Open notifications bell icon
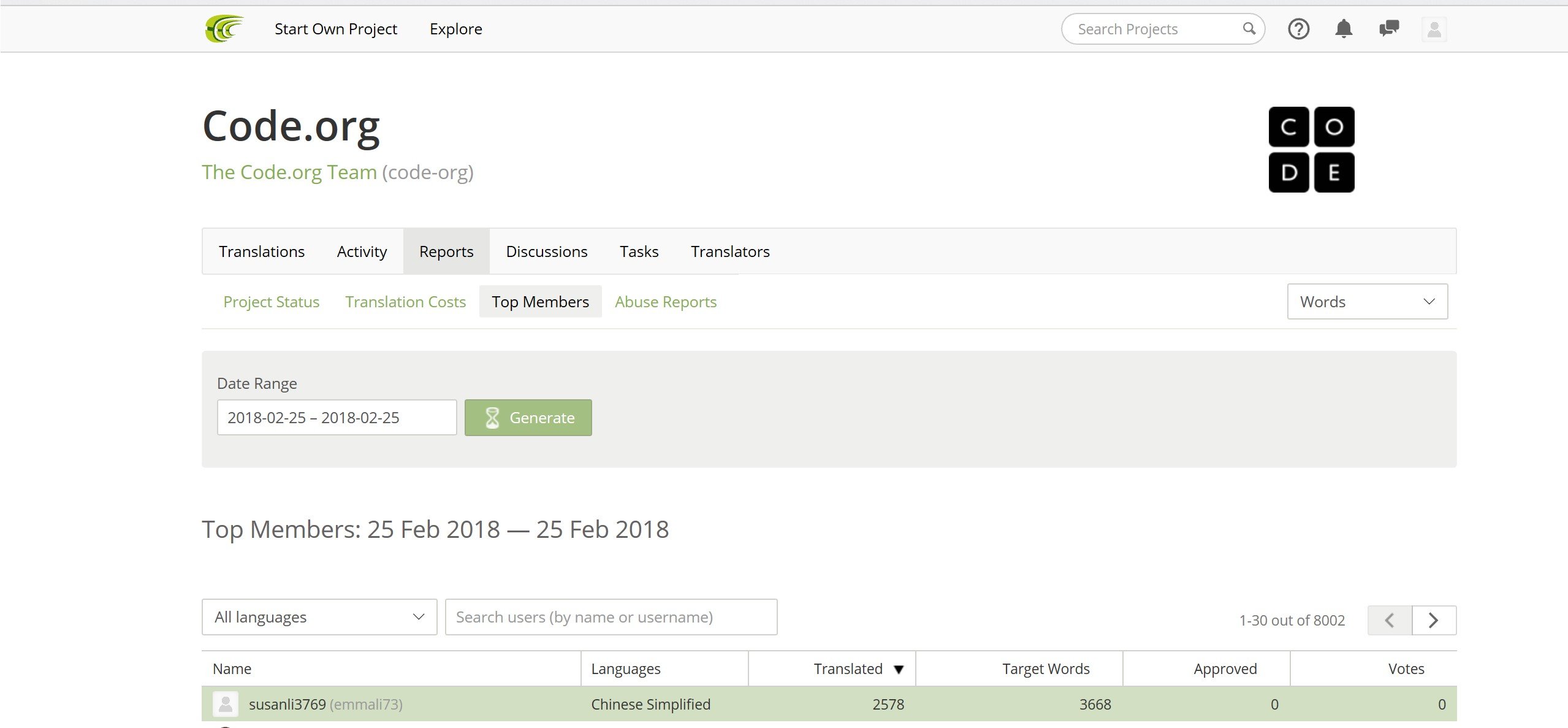Viewport: 1568px width, 728px height. click(1344, 29)
